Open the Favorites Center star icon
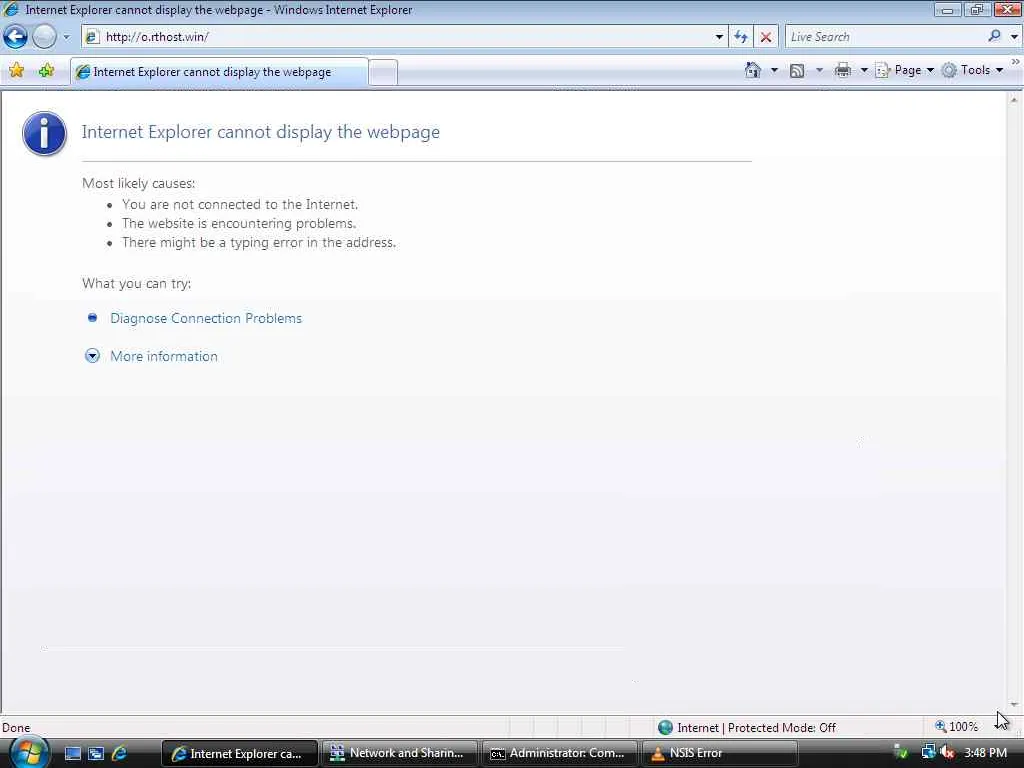Image resolution: width=1024 pixels, height=768 pixels. 17,71
